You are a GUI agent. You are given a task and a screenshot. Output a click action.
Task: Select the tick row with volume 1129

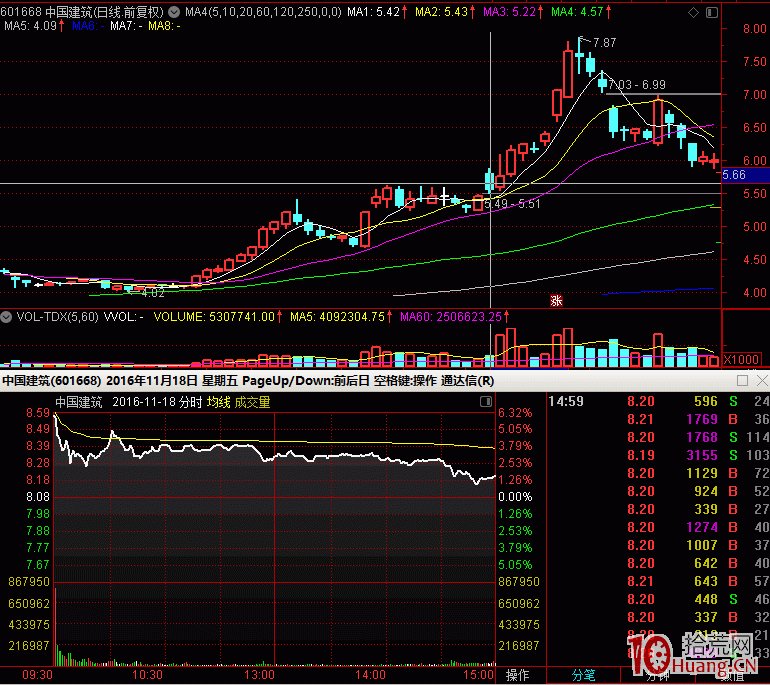point(658,473)
